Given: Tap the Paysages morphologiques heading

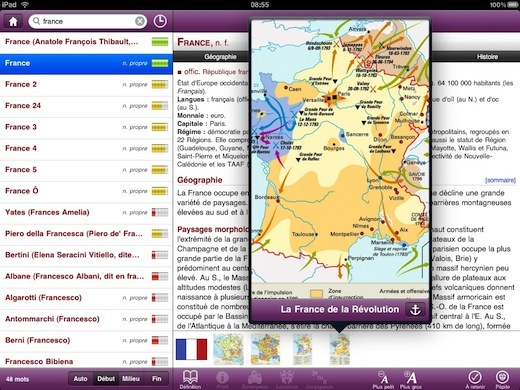Looking at the screenshot, I should click(213, 229).
